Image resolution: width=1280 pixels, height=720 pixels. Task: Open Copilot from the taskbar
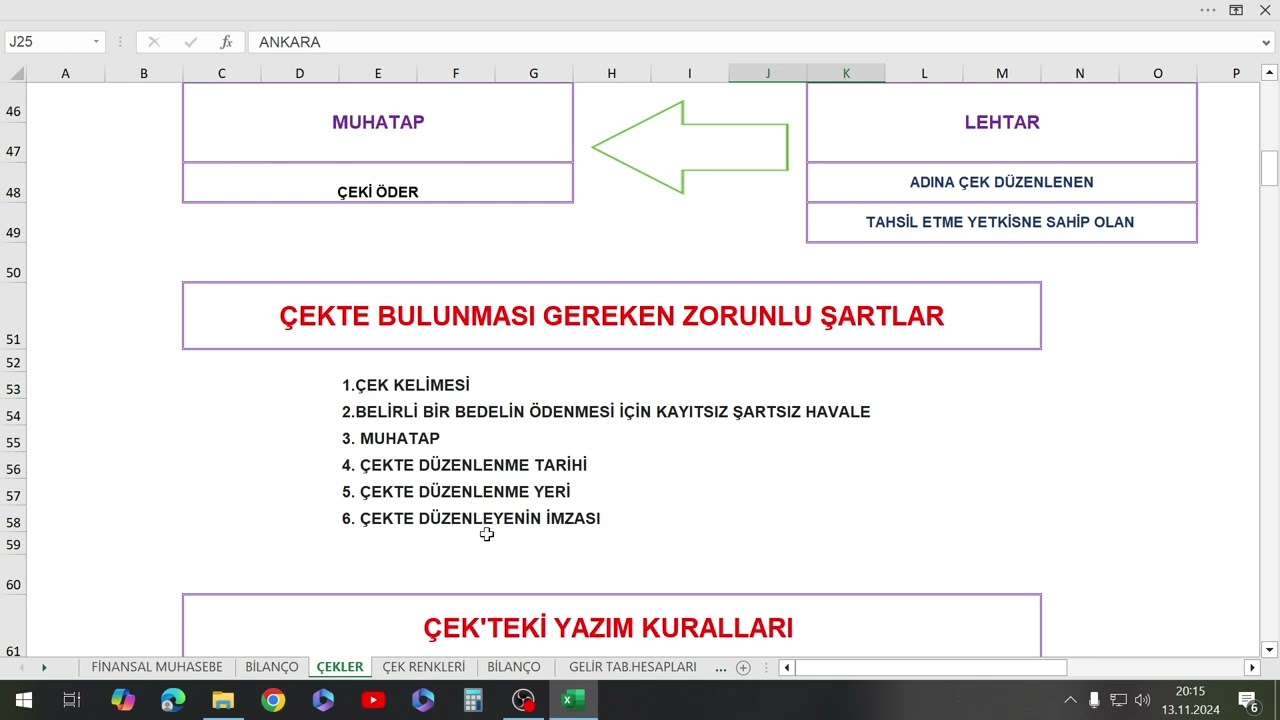point(123,700)
